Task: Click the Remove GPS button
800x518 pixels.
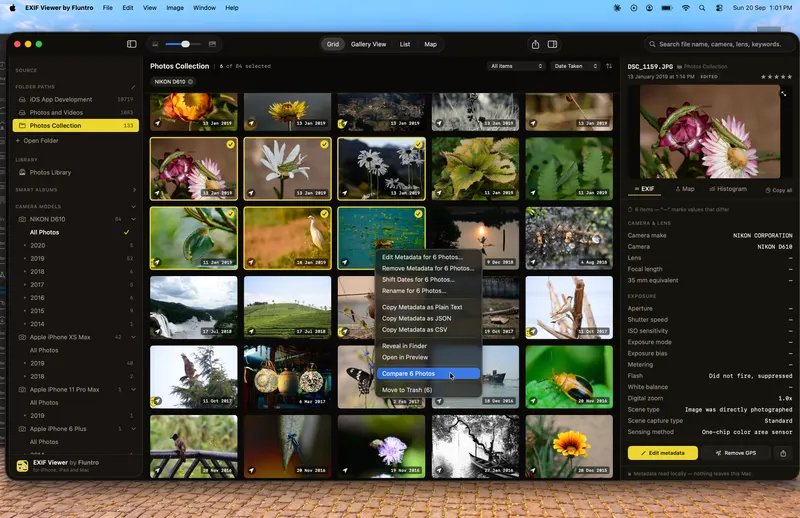Action: pos(736,453)
